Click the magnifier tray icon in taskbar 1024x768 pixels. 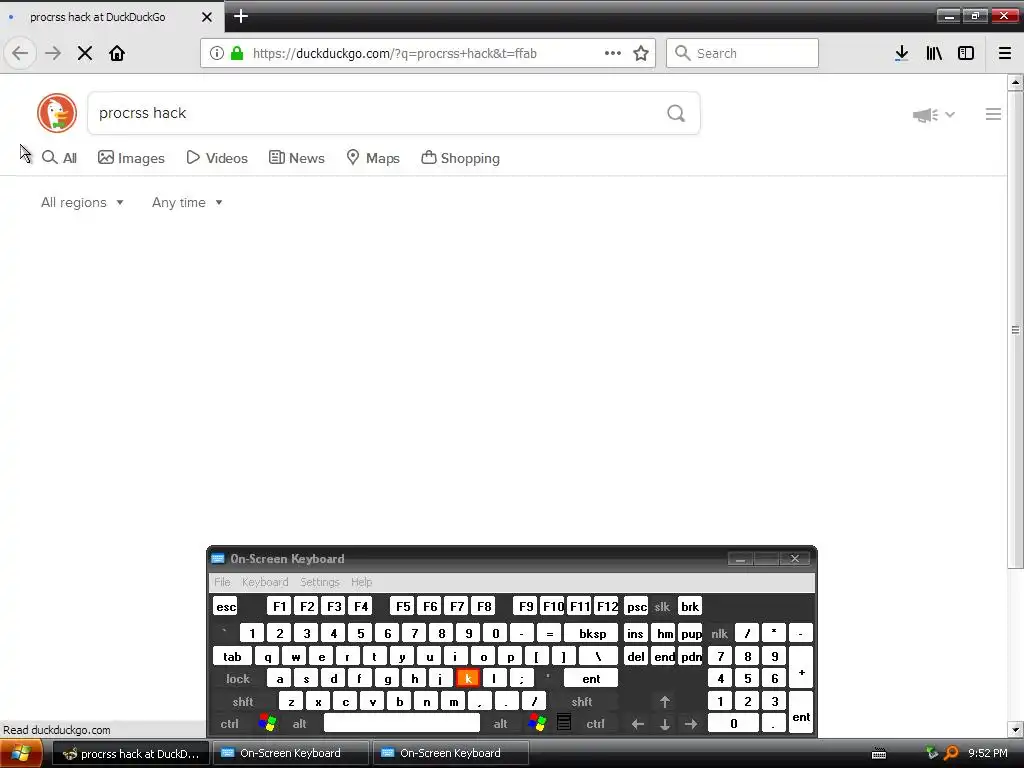(x=951, y=753)
